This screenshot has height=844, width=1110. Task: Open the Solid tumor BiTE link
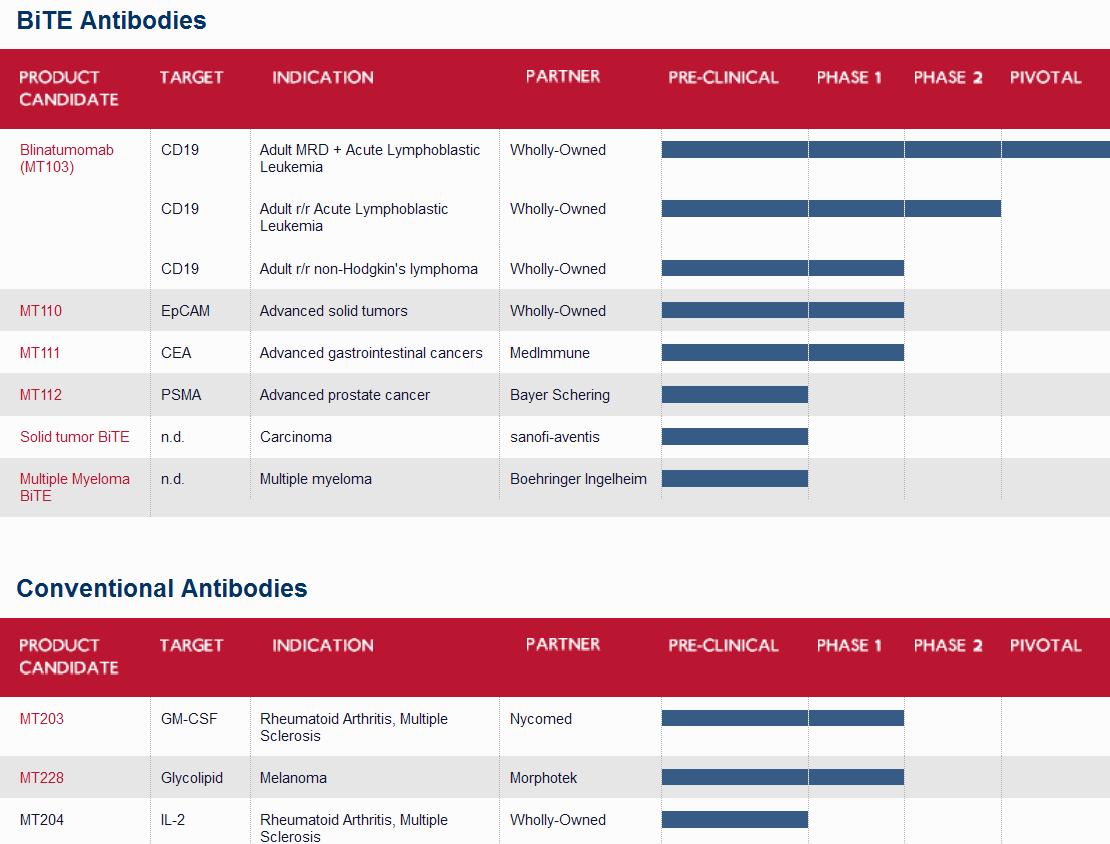point(75,437)
